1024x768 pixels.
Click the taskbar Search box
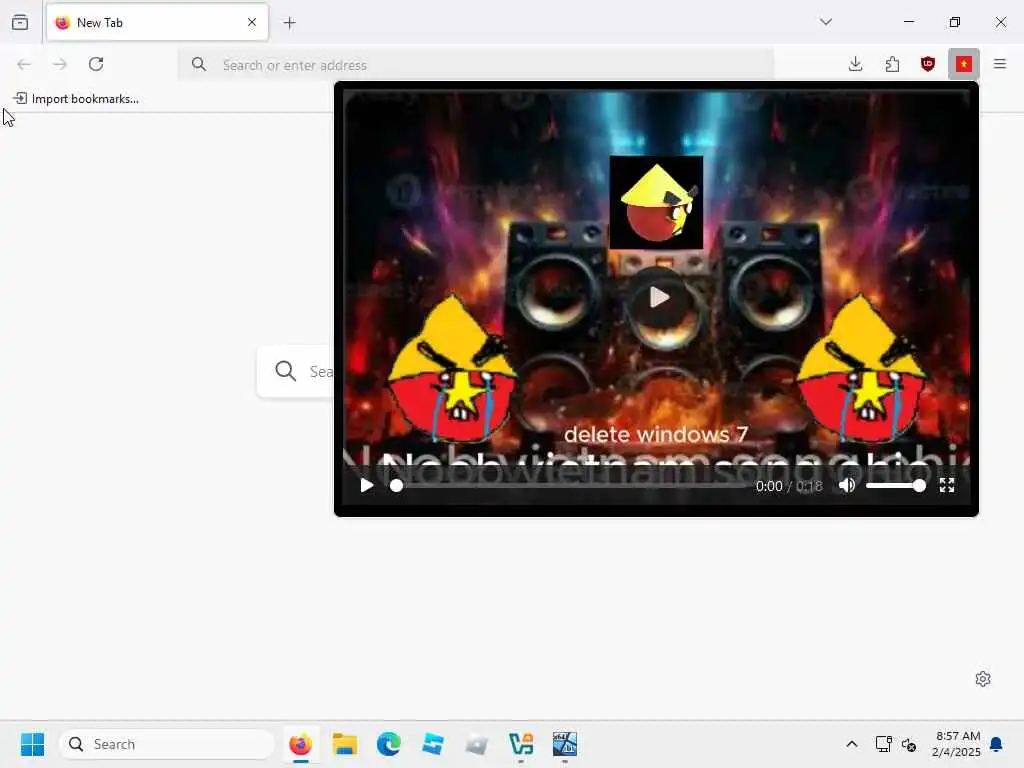pos(167,744)
